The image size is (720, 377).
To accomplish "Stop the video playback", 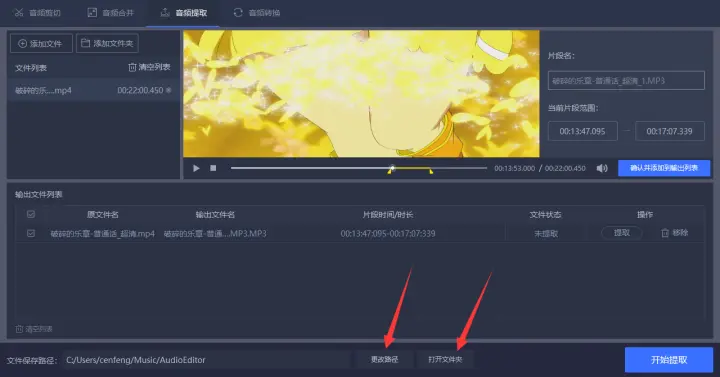I will tap(213, 168).
